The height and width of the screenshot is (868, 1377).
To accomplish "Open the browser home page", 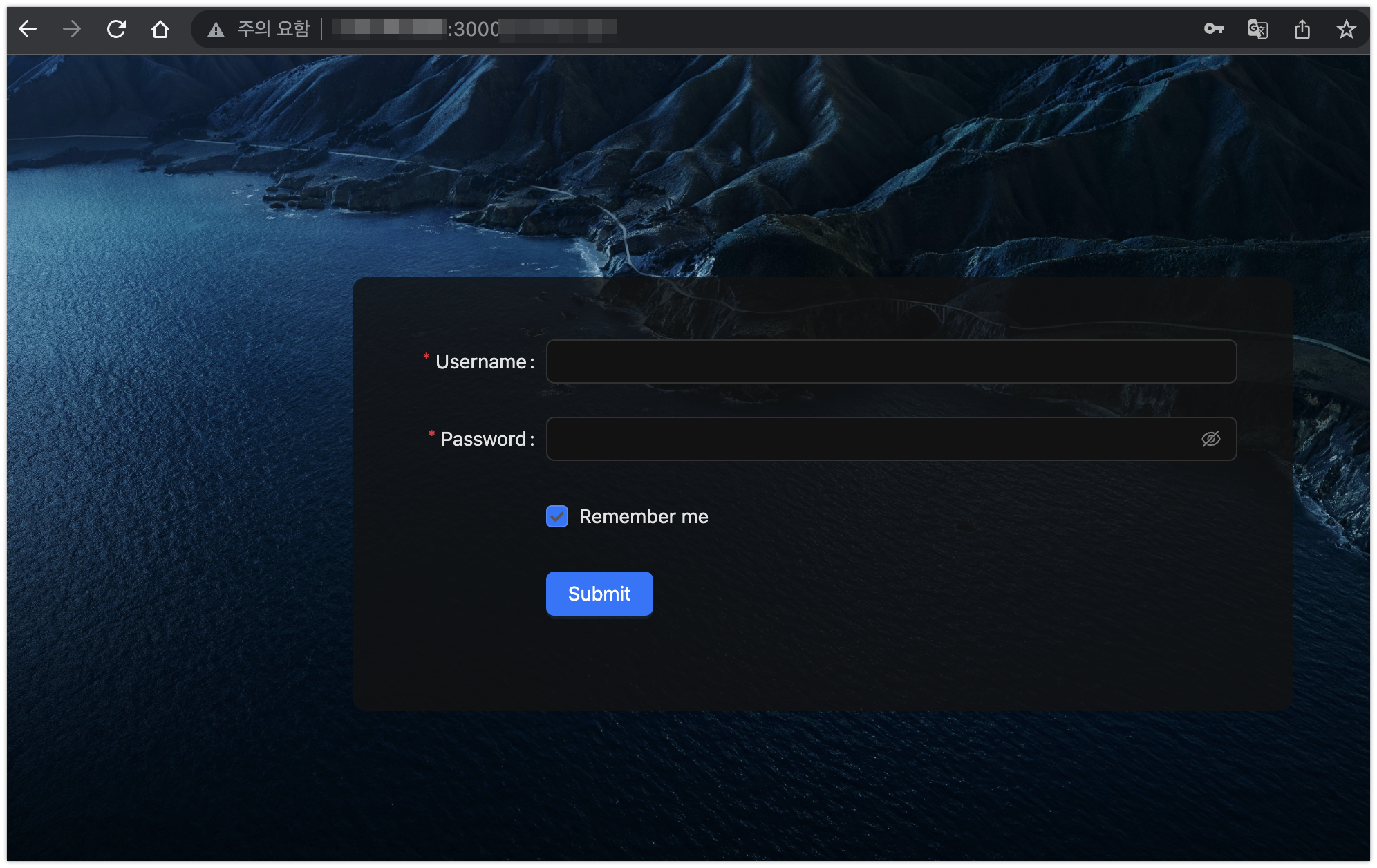I will 160,29.
